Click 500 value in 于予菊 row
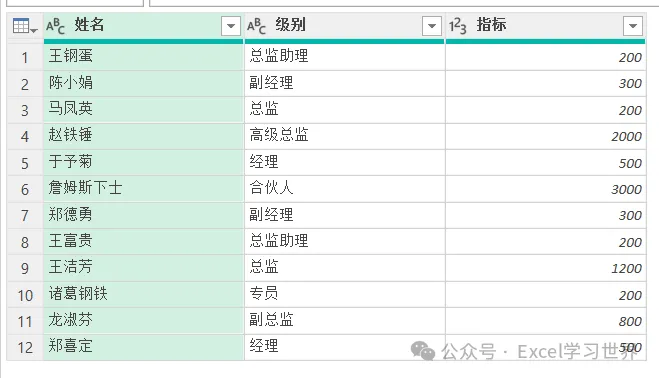This screenshot has width=659, height=378. point(546,163)
